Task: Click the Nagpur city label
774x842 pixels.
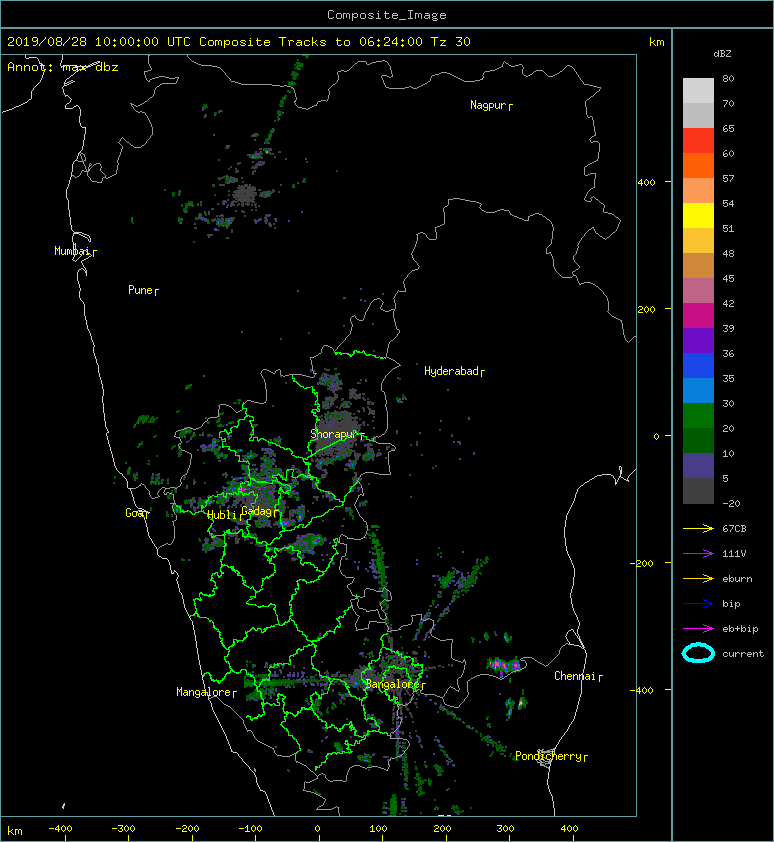Action: pos(488,105)
